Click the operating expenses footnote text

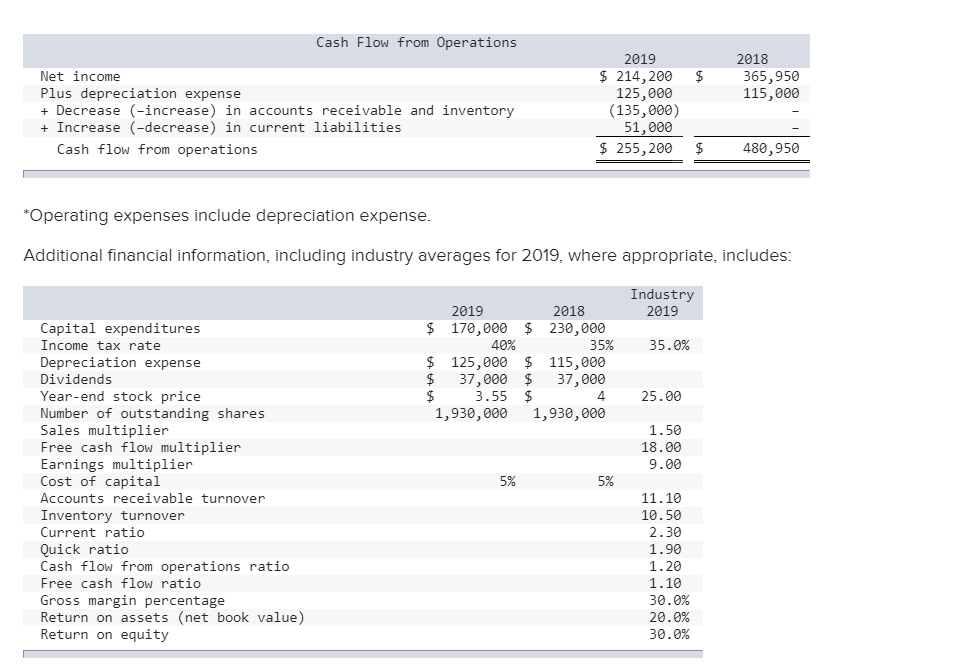[x=227, y=216]
